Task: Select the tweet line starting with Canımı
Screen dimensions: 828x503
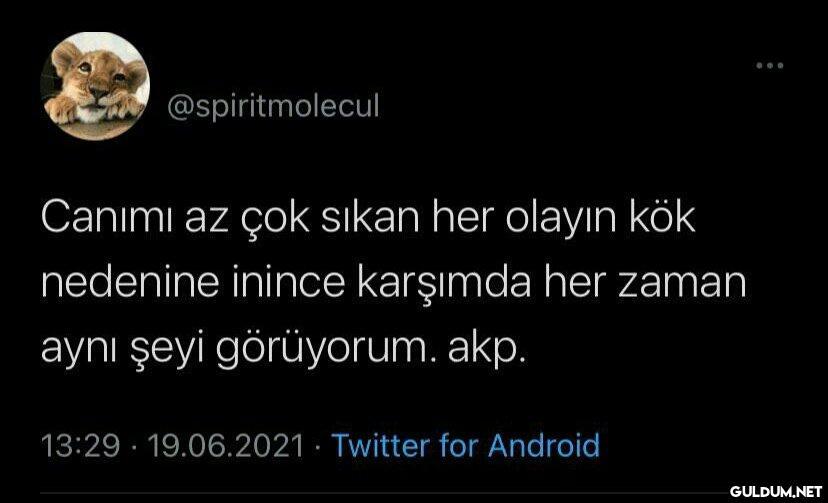Action: click(x=368, y=219)
